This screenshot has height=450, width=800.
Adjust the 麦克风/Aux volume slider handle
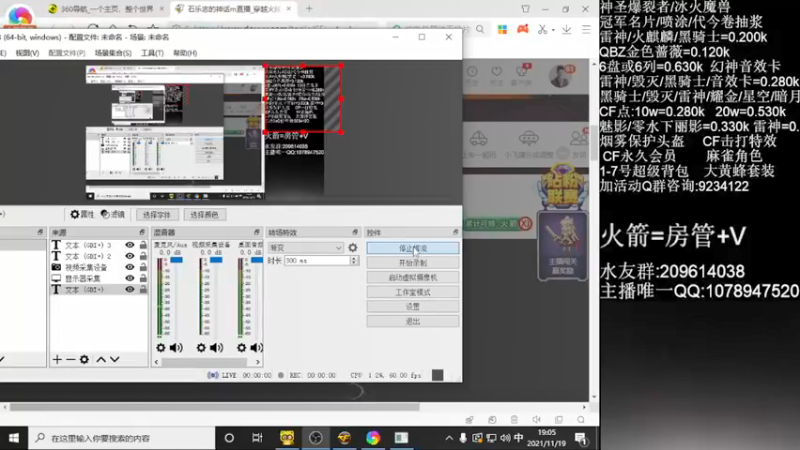coord(177,260)
